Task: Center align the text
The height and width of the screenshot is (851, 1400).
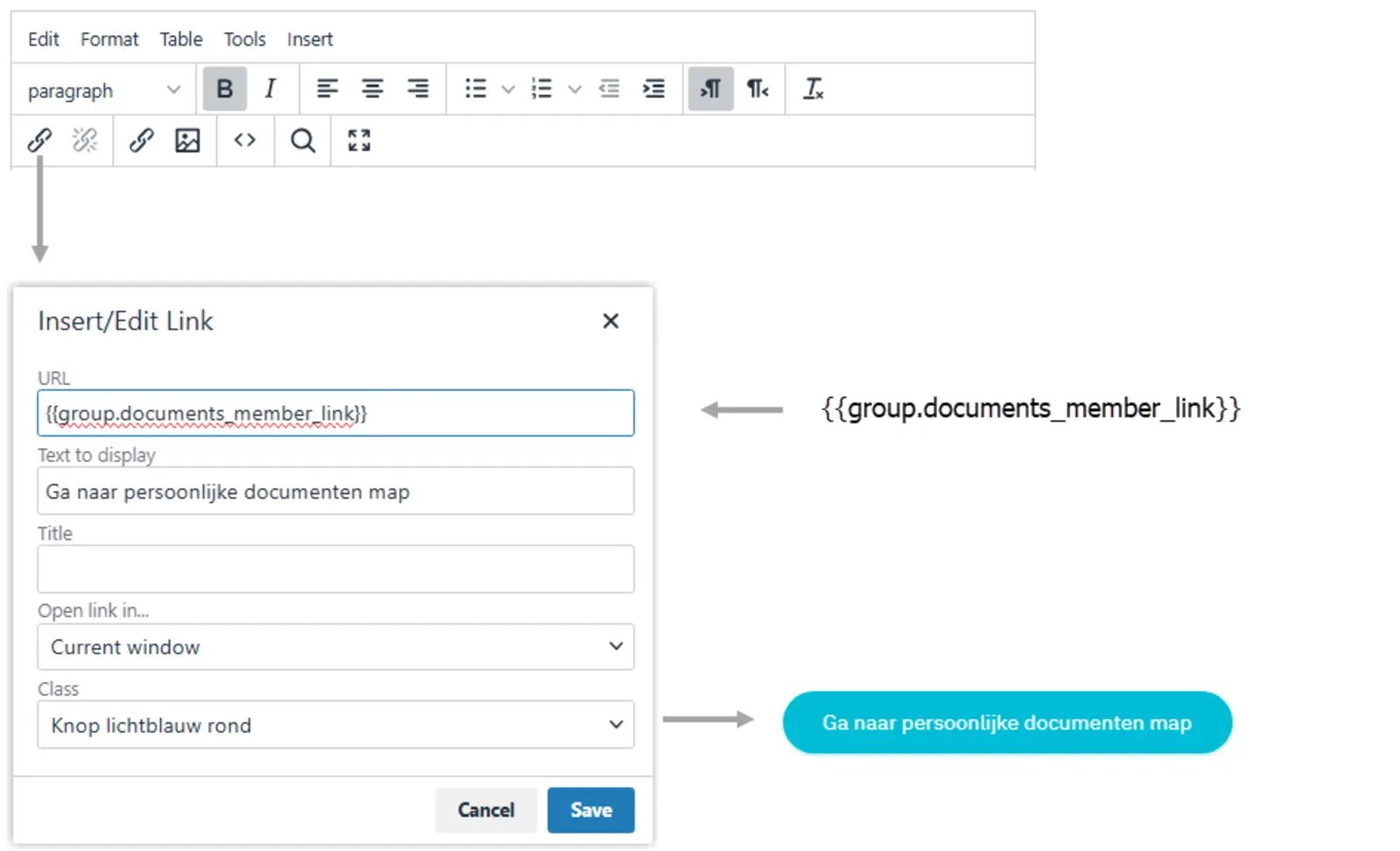Action: tap(373, 89)
